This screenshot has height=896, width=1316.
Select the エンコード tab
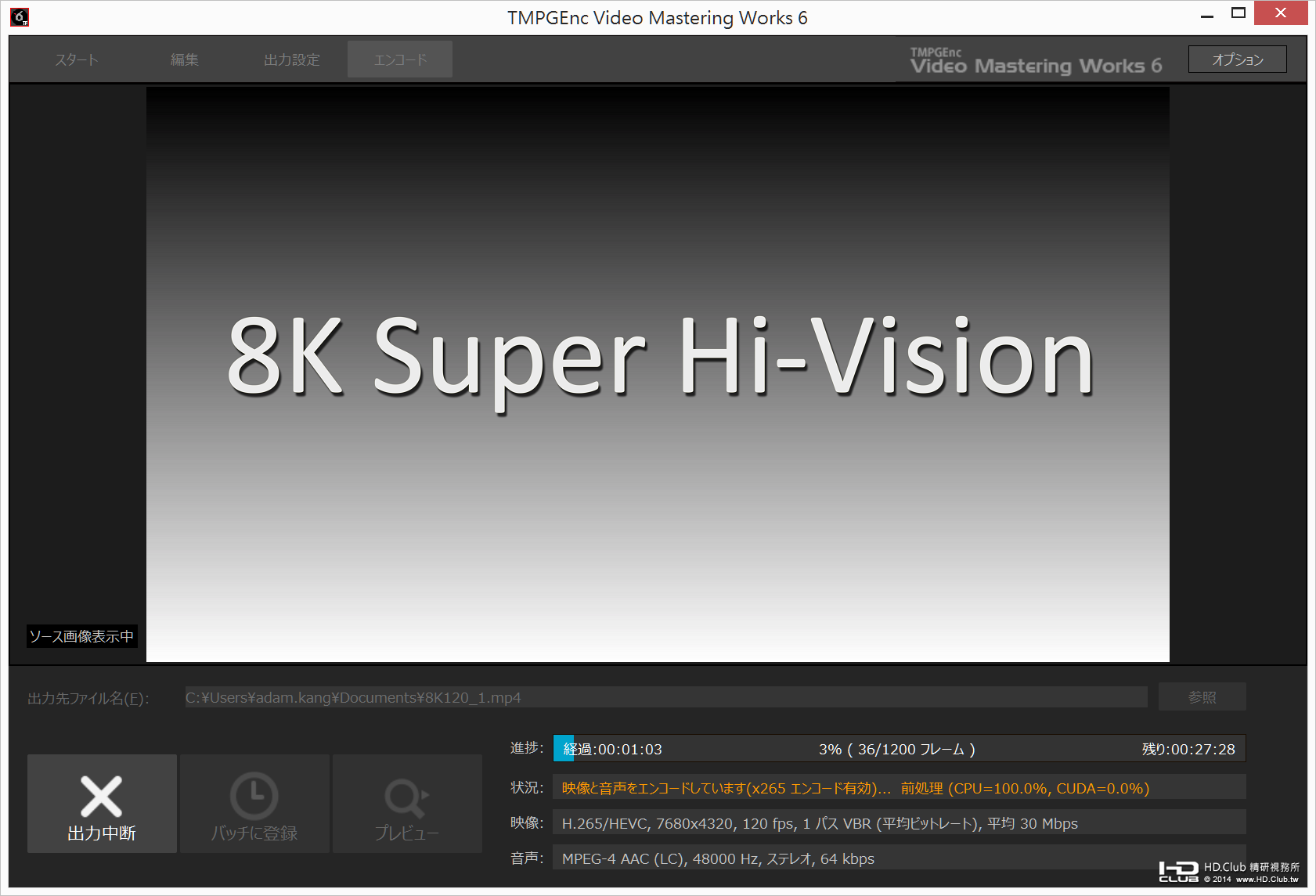click(400, 59)
